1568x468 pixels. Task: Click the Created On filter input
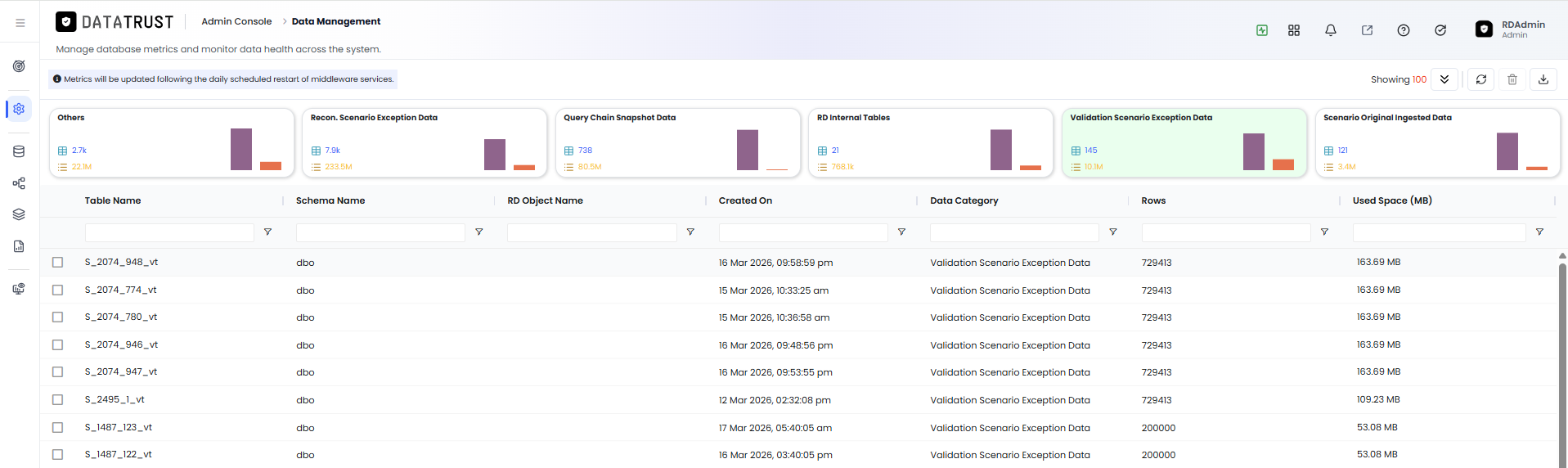(x=803, y=232)
